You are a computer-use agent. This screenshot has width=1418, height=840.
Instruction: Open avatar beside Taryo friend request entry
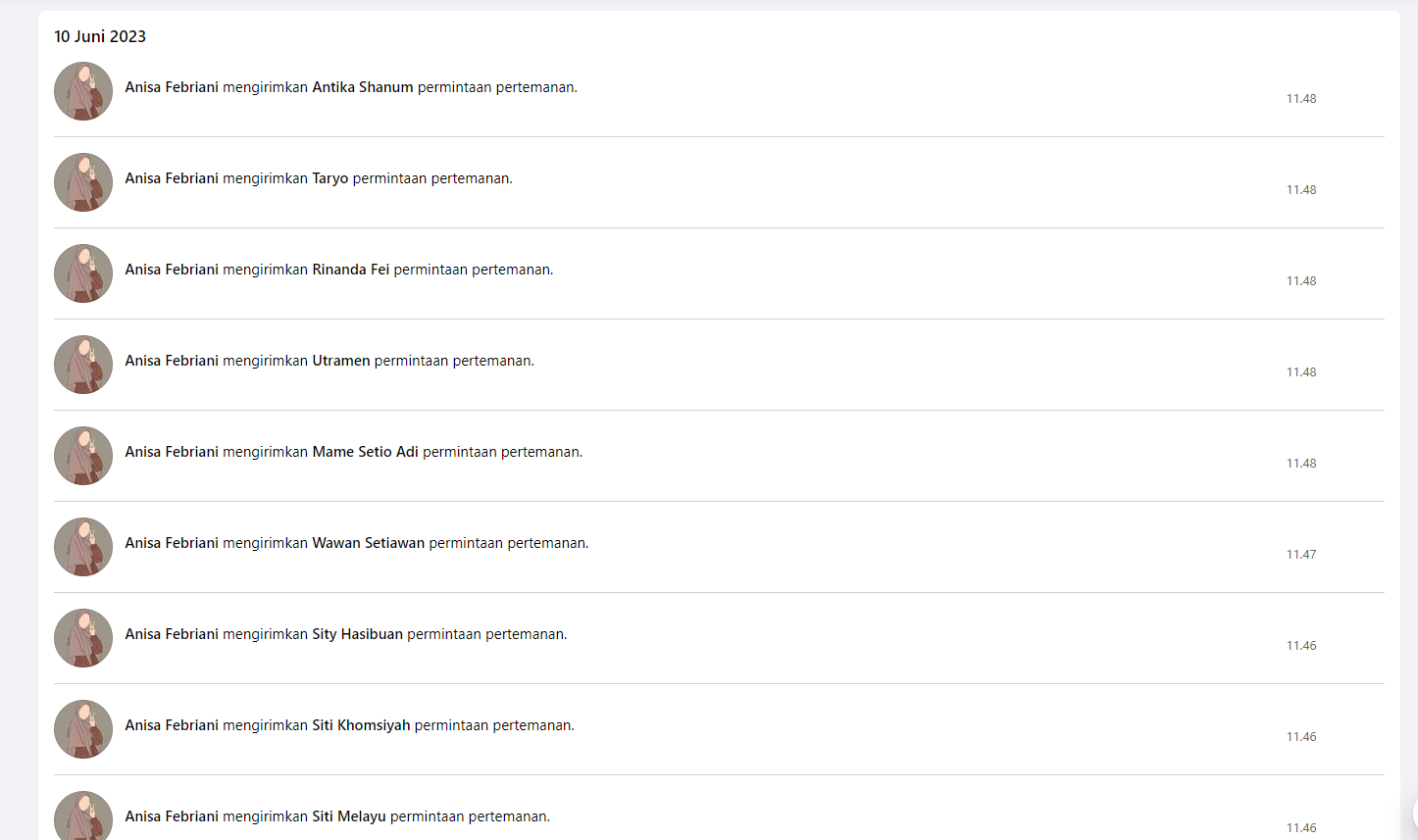coord(83,182)
